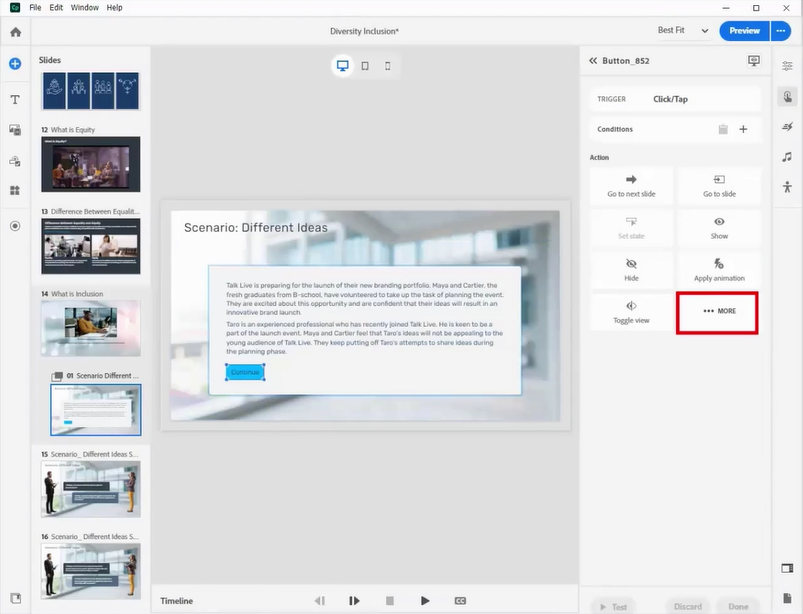Viewport: 803px width, 614px height.
Task: Select the Text tool icon
Action: coord(15,99)
